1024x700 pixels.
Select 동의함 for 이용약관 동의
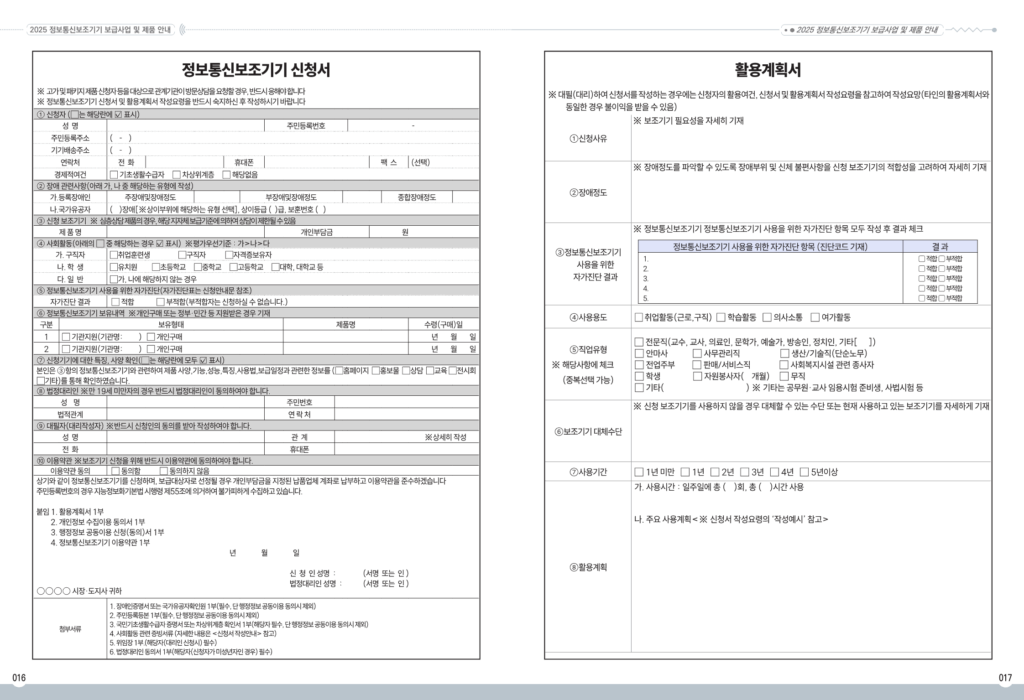(x=115, y=471)
